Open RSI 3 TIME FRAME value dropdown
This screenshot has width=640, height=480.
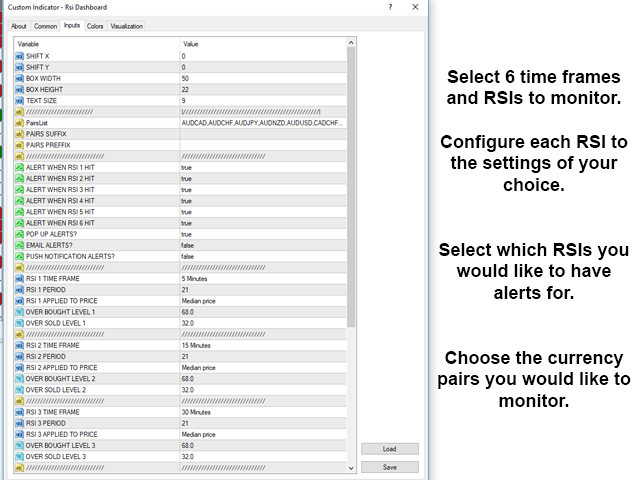[x=263, y=412]
